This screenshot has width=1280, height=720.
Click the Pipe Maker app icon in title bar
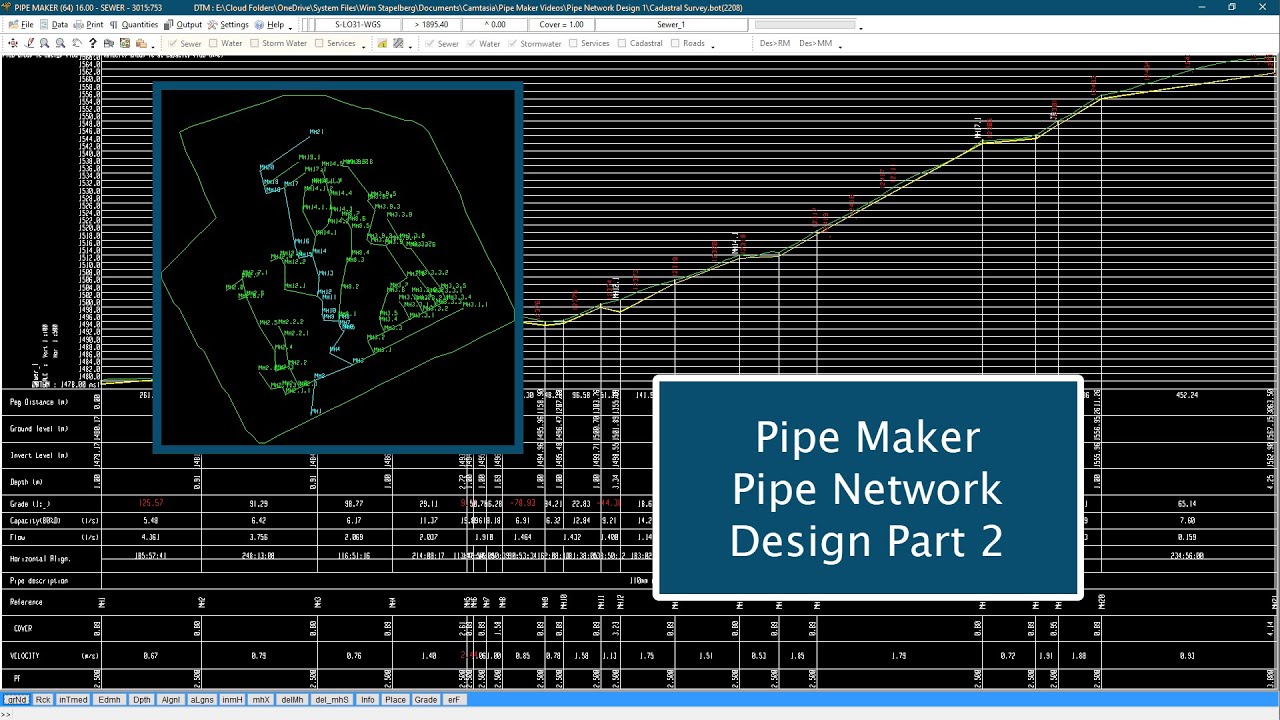6,7
